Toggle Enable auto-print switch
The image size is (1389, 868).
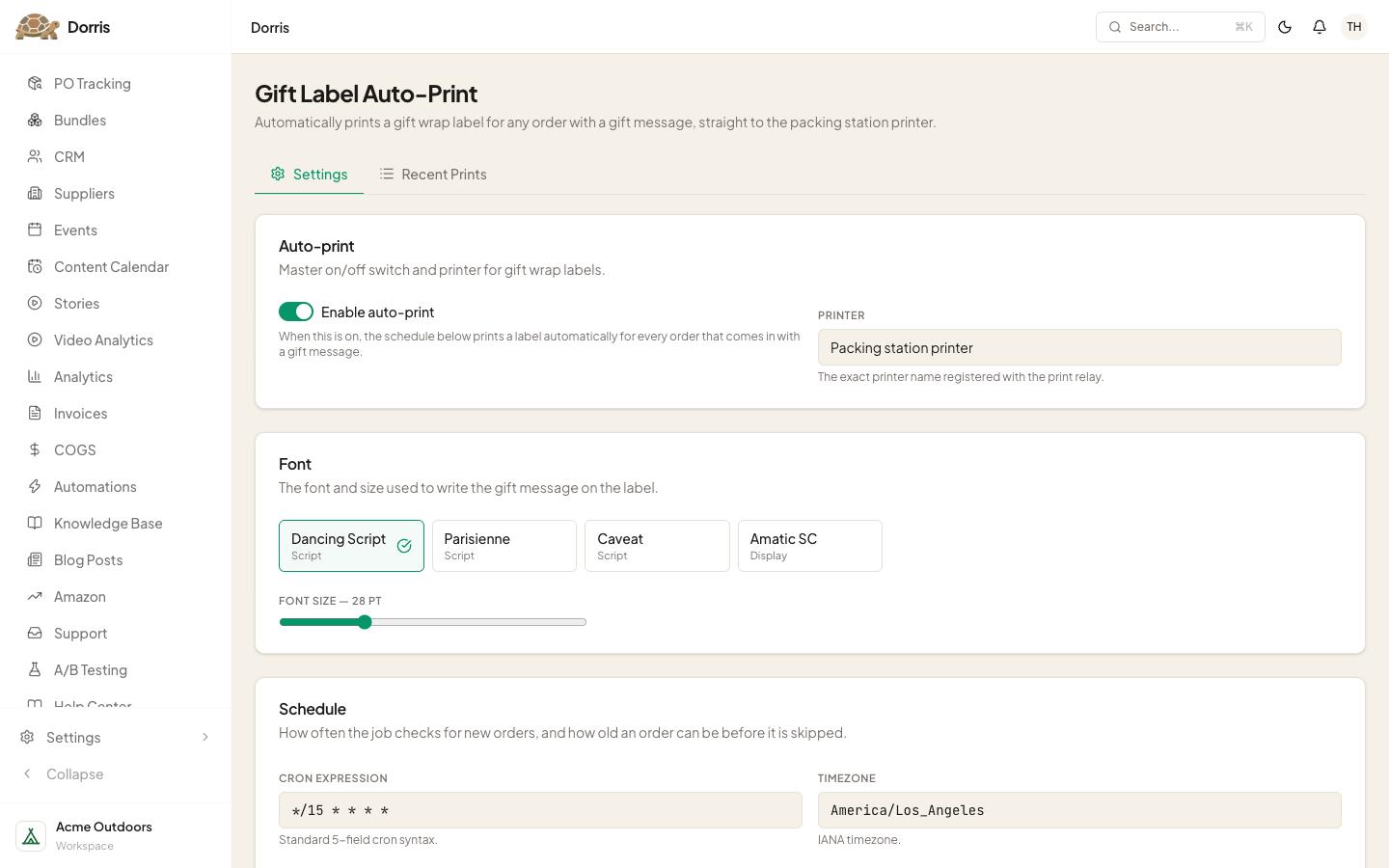(x=296, y=312)
